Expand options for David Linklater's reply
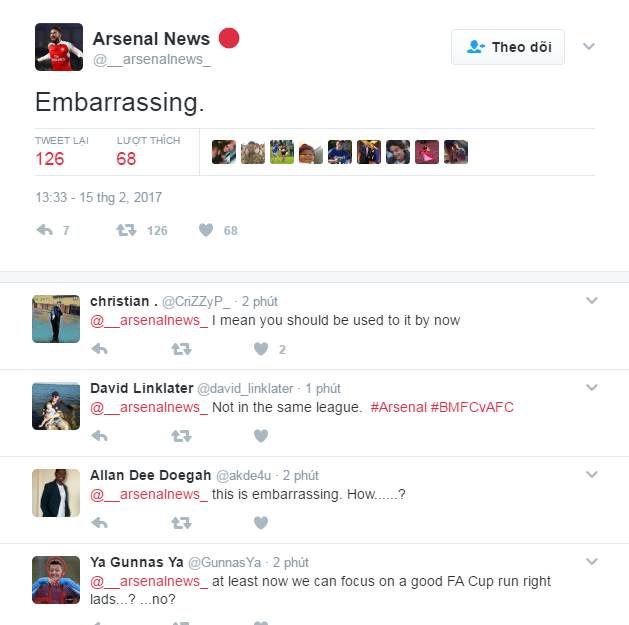The width and height of the screenshot is (629, 625). pyautogui.click(x=591, y=387)
